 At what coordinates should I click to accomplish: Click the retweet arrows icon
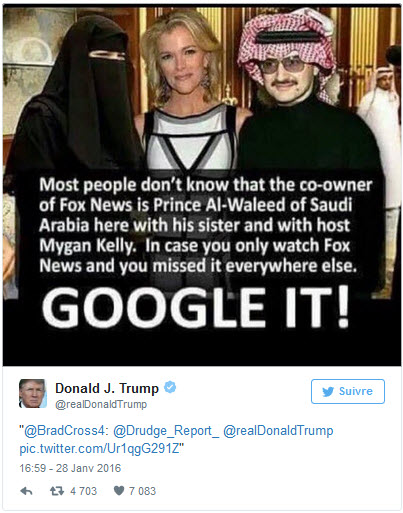tap(57, 491)
